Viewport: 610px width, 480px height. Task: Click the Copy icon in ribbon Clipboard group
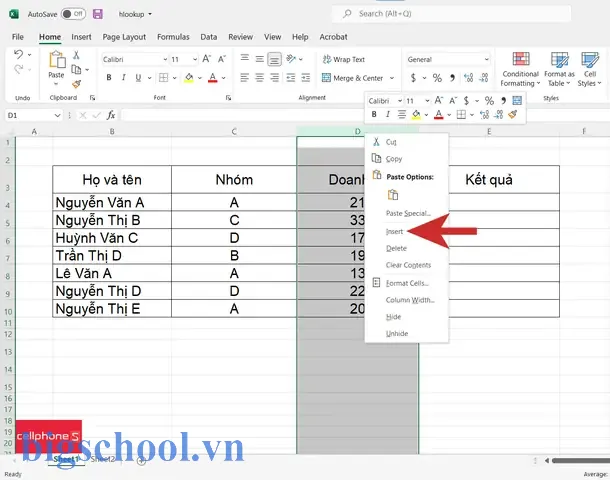(76, 70)
